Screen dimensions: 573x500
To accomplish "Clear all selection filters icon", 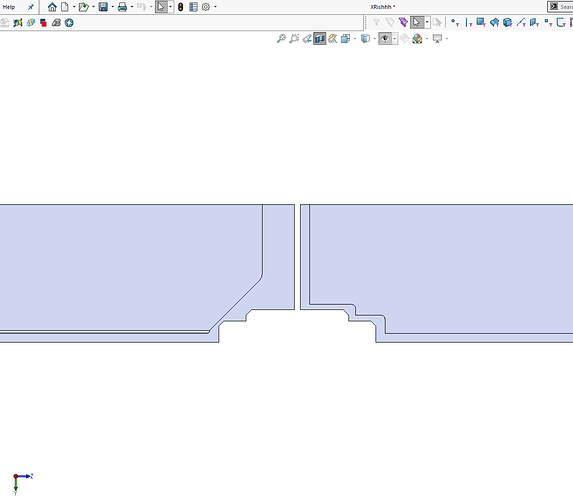I will point(390,23).
